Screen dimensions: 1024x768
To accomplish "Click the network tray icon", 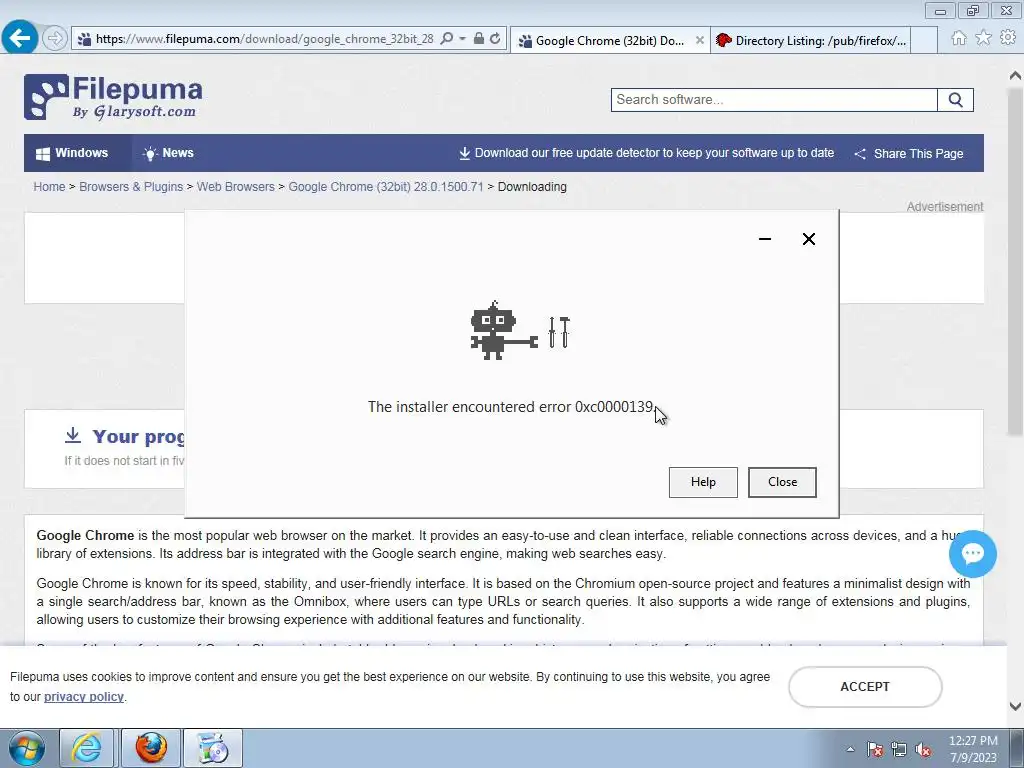I will pyautogui.click(x=899, y=749).
